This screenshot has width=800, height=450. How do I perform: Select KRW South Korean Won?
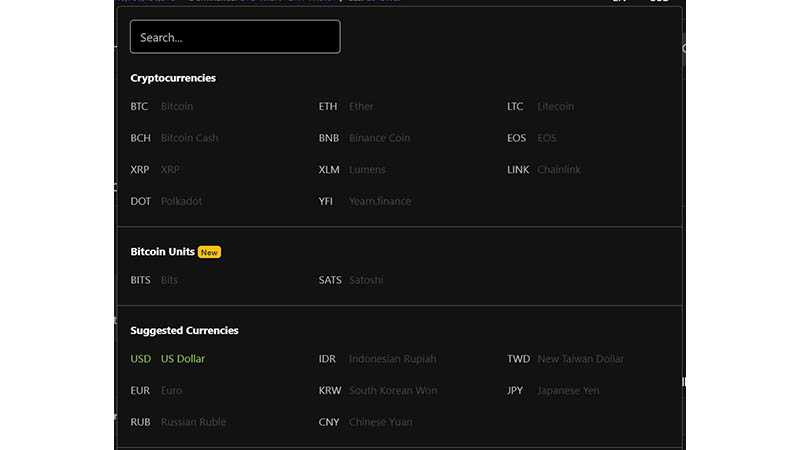click(378, 390)
